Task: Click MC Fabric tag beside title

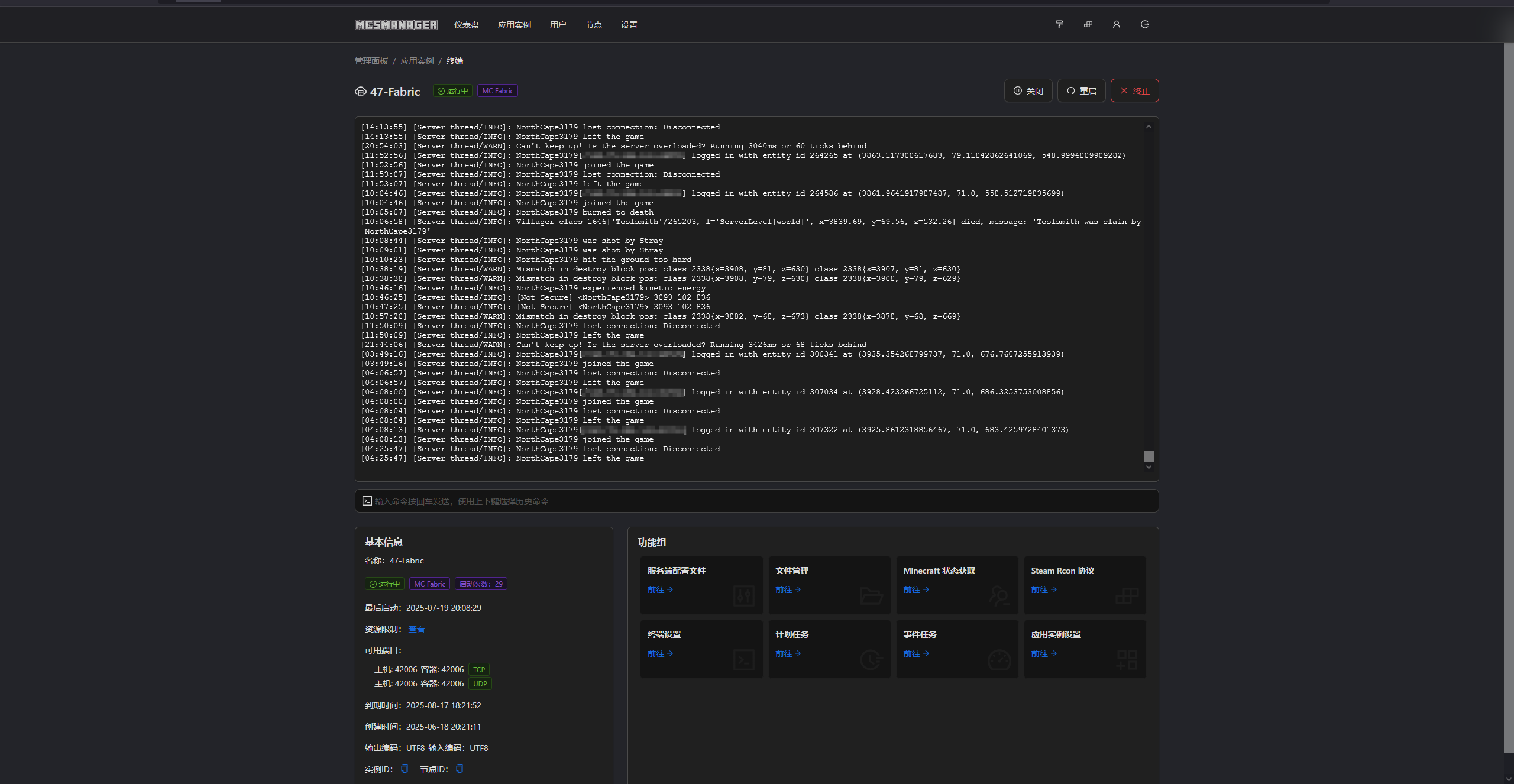Action: coord(497,90)
